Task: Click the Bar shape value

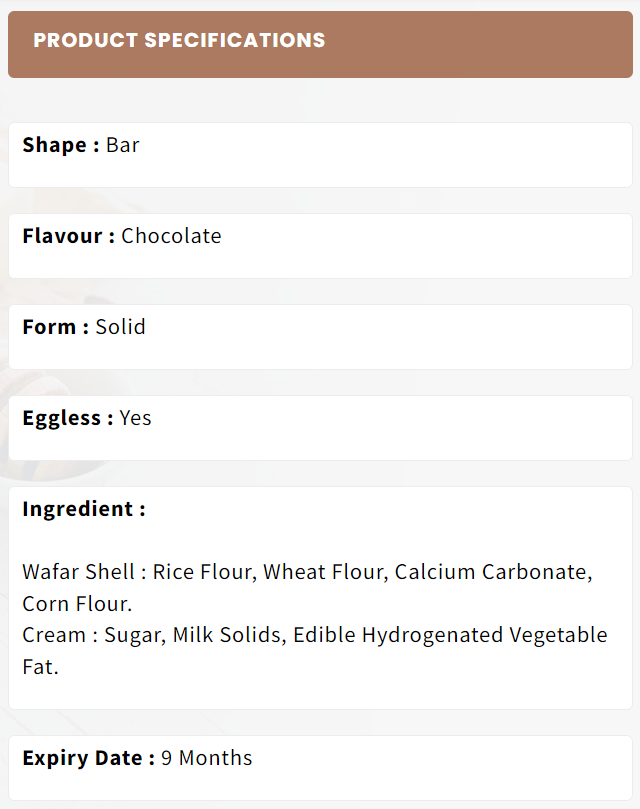Action: 123,145
